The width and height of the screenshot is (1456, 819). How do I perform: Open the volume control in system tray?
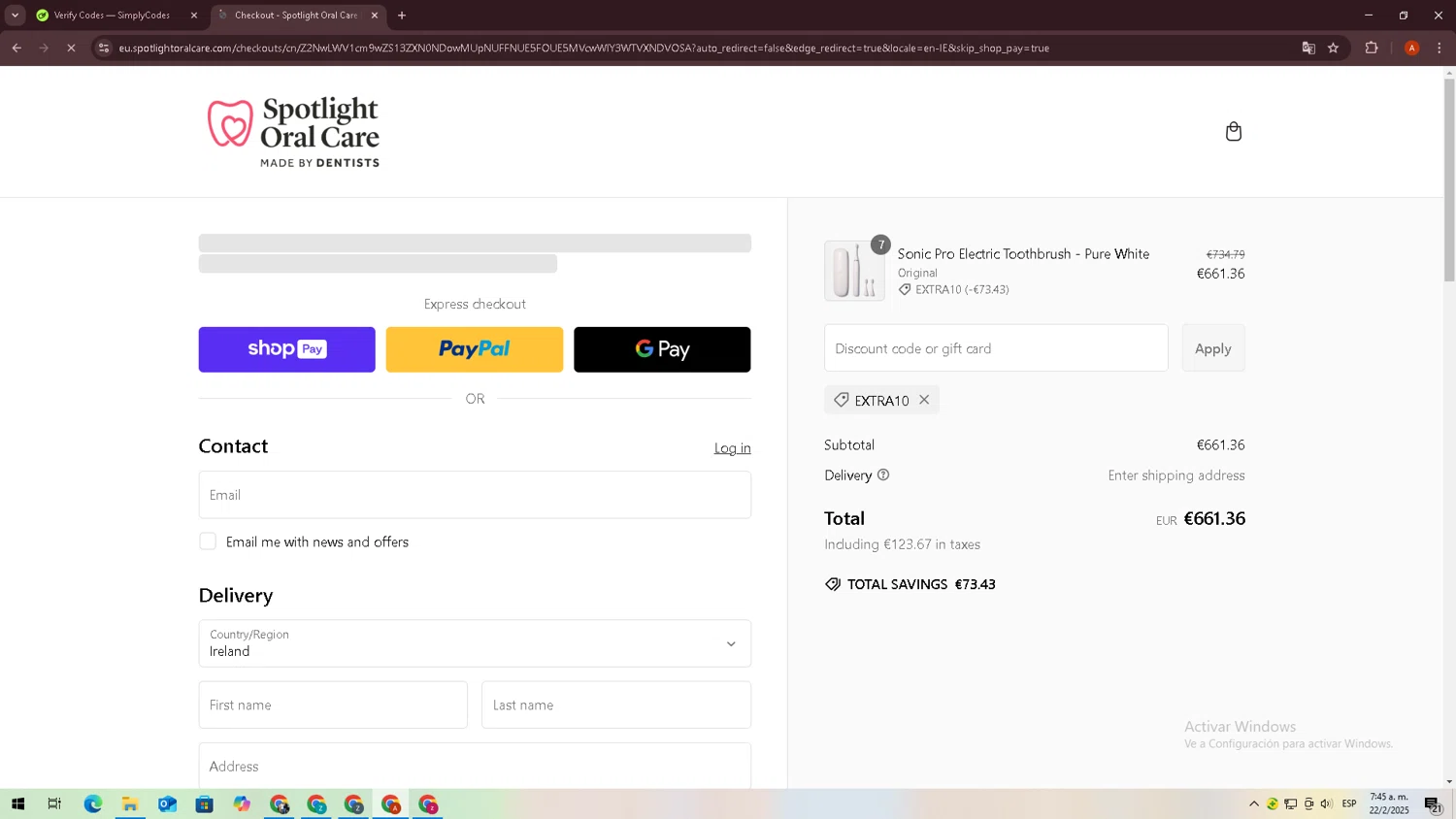pos(1326,803)
